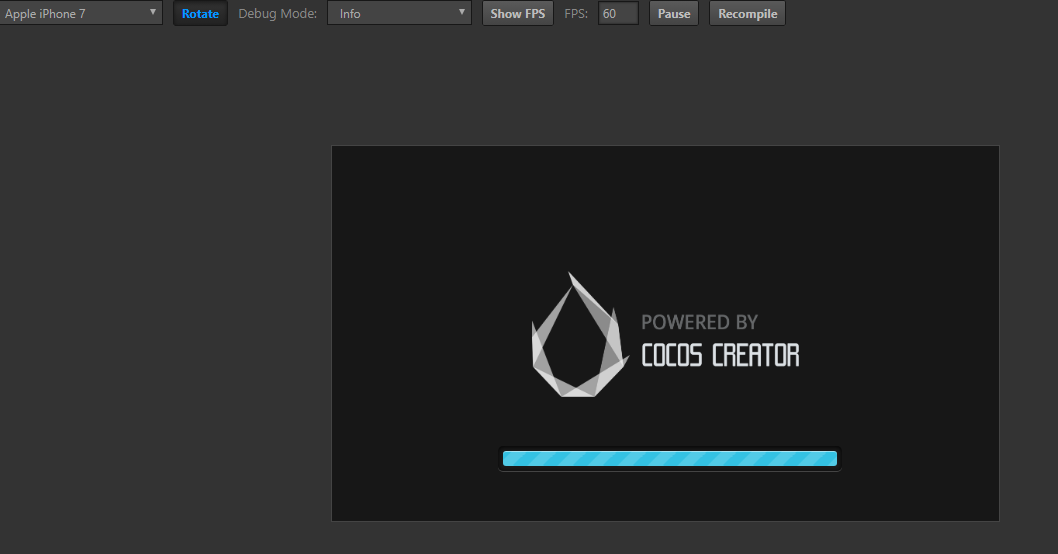Click the Show FPS button
This screenshot has width=1058, height=554.
pyautogui.click(x=518, y=13)
